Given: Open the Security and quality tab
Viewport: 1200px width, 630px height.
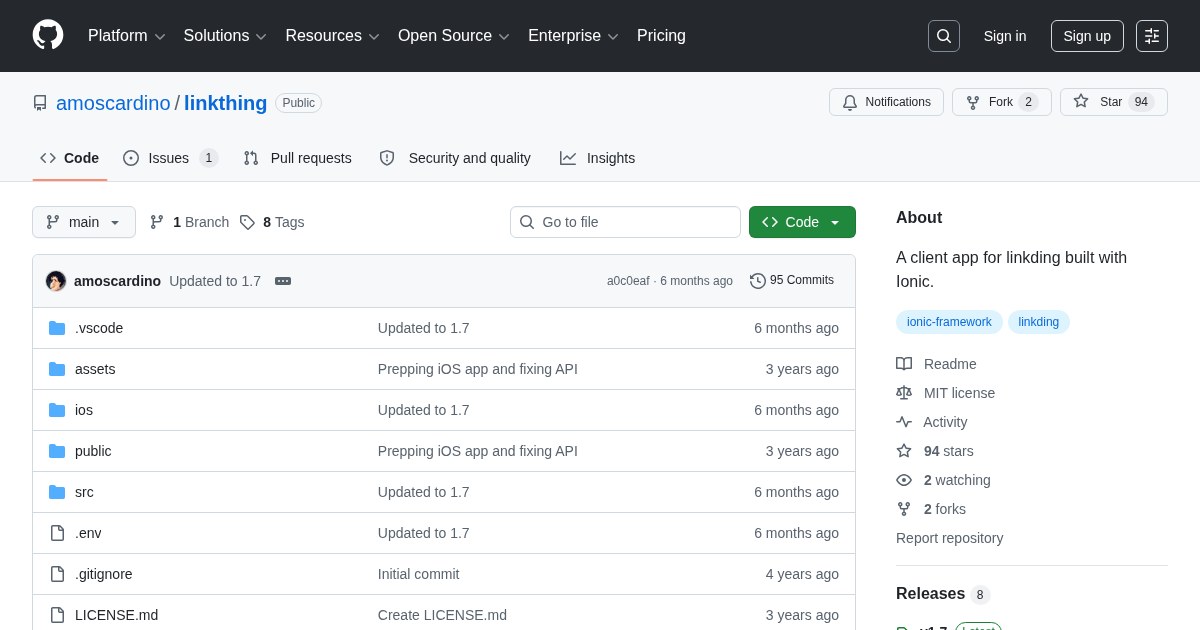Looking at the screenshot, I should point(455,158).
